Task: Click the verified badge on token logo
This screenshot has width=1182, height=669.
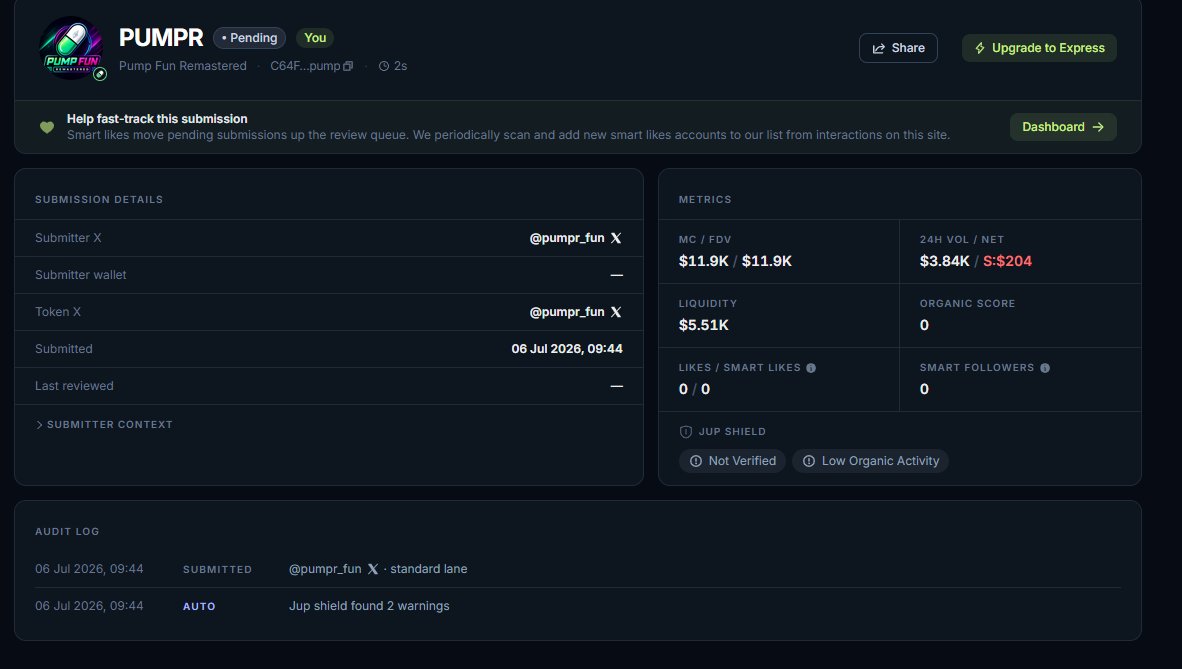Action: pos(100,74)
